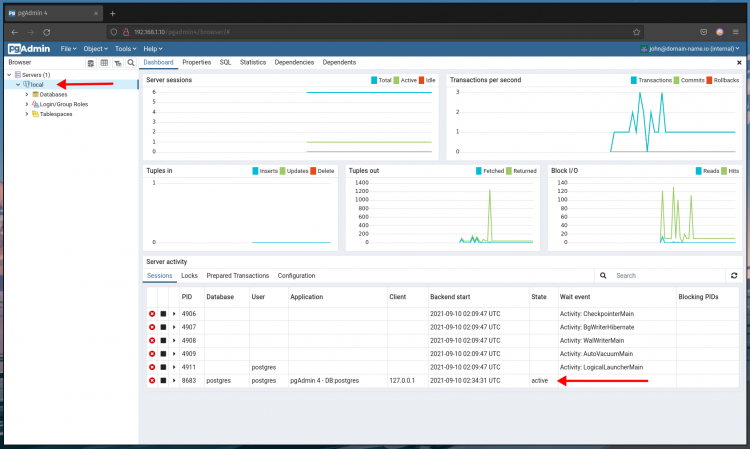Viewport: 750px width, 449px height.
Task: Click the browser address bar URL
Action: pyautogui.click(x=182, y=32)
